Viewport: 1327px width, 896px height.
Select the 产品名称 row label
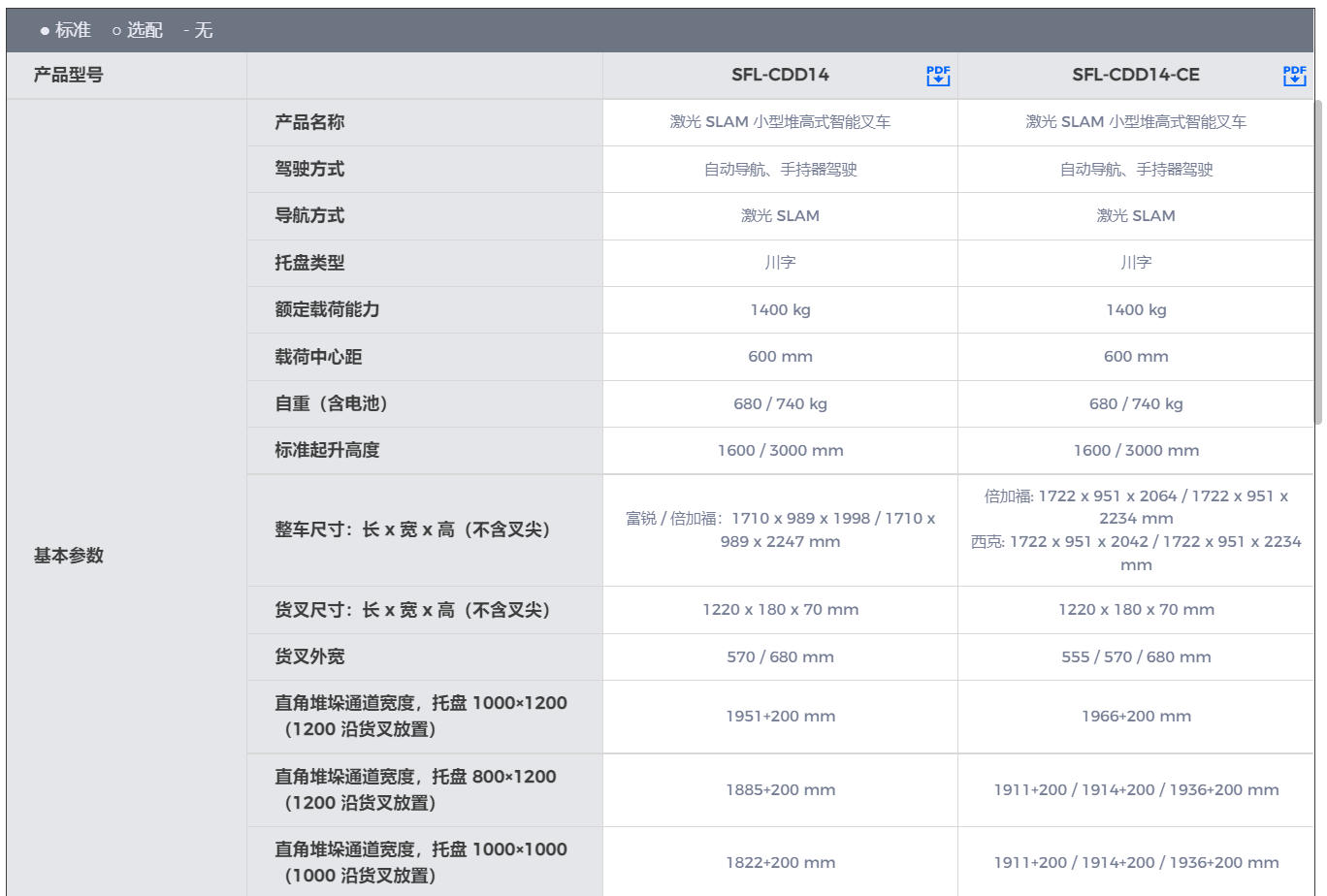point(309,122)
